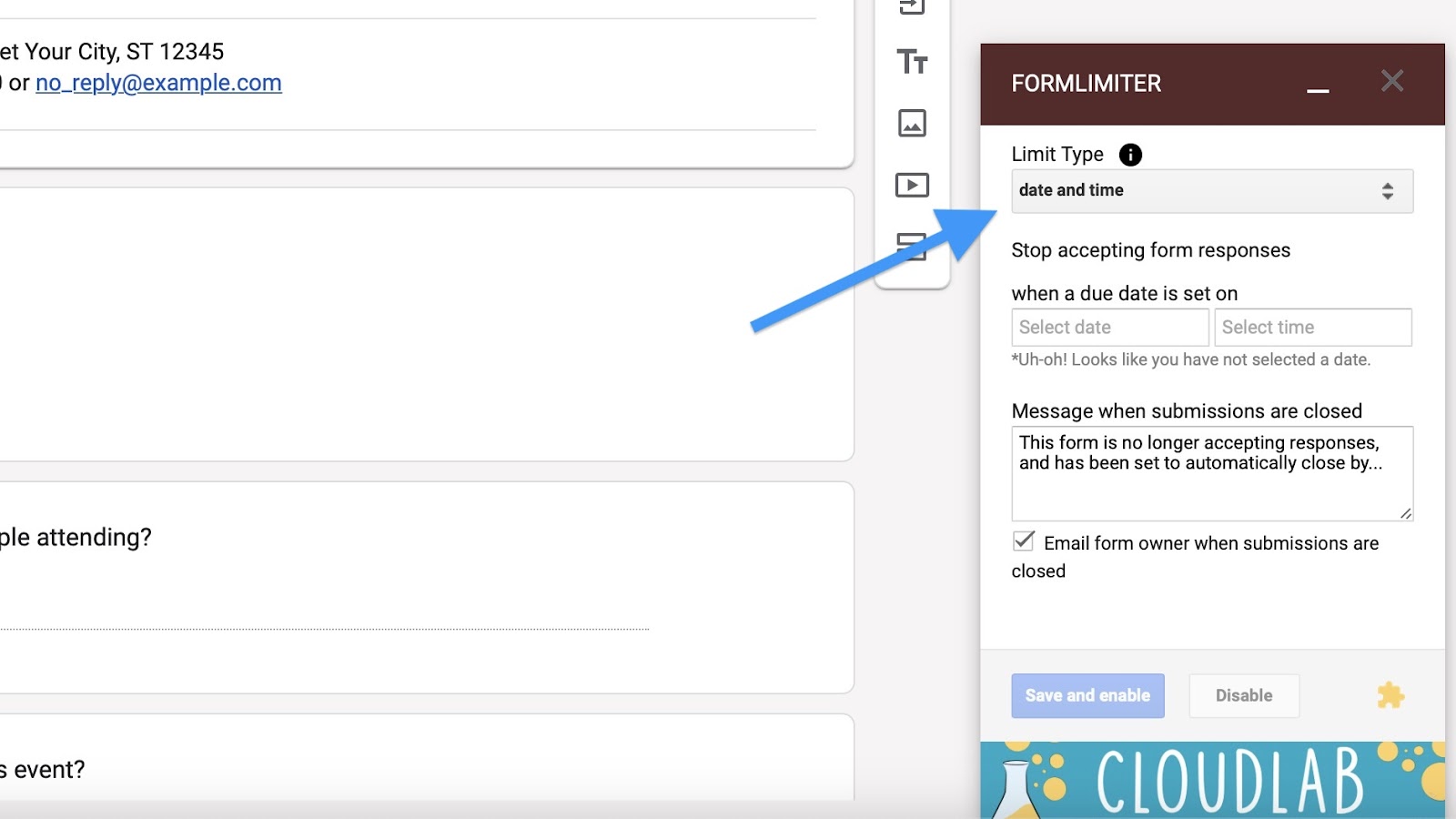Add a title and description block

[912, 62]
